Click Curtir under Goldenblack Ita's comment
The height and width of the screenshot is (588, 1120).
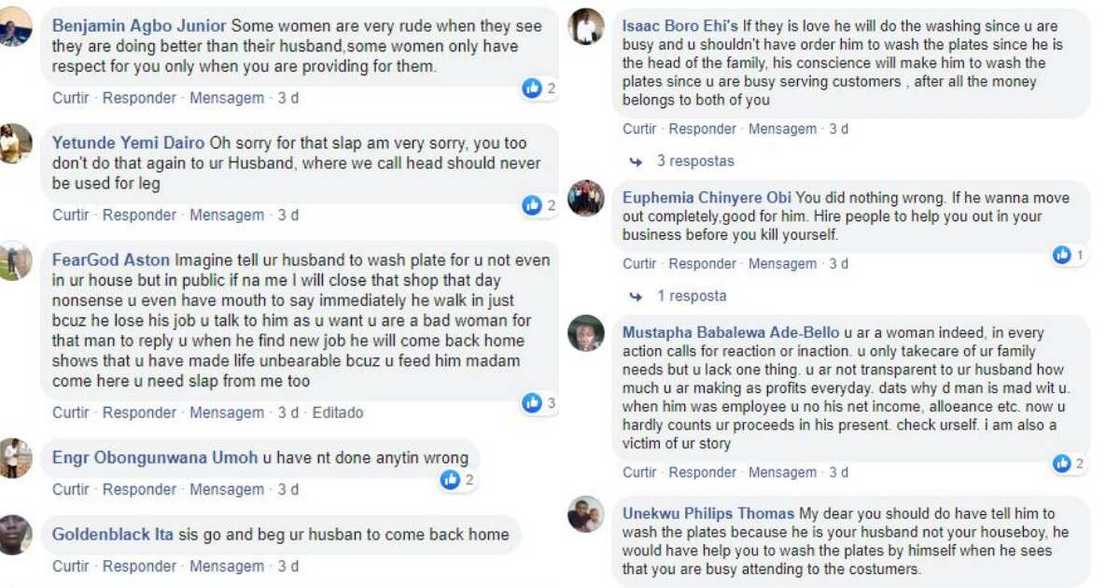point(70,566)
